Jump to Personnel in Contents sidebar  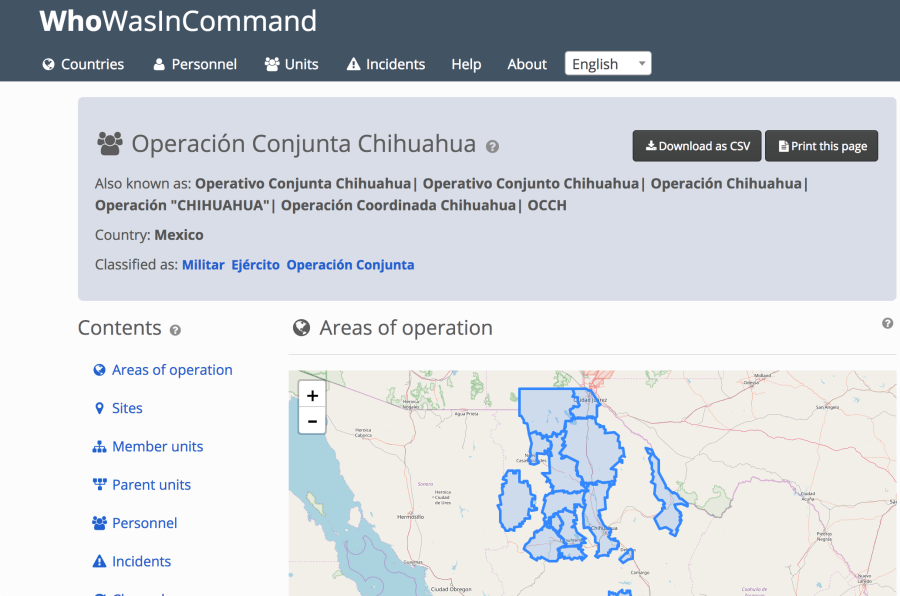(144, 523)
